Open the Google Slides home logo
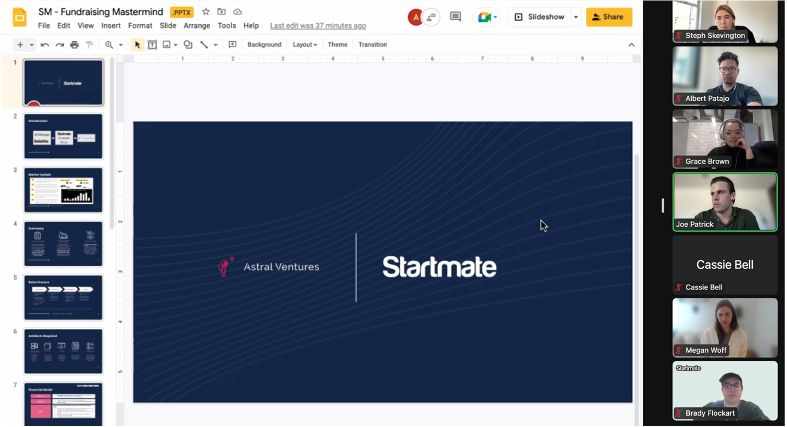 (19, 18)
